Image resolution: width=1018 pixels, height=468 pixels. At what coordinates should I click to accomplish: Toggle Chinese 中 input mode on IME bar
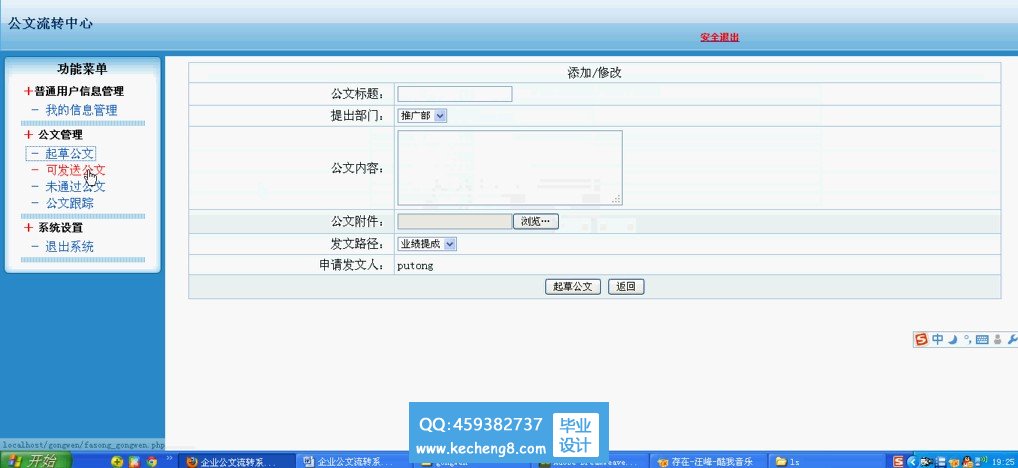937,339
